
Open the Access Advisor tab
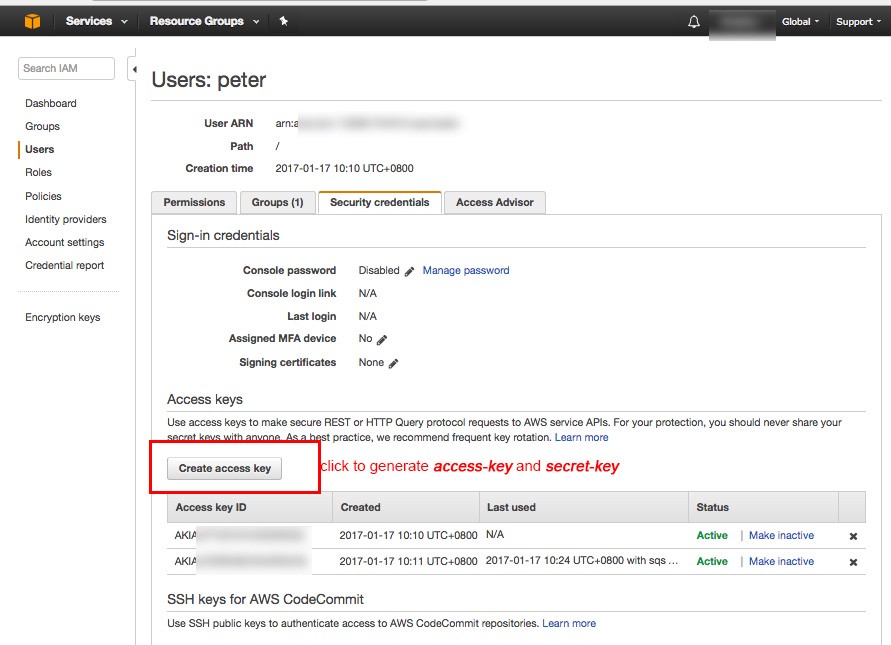click(494, 202)
